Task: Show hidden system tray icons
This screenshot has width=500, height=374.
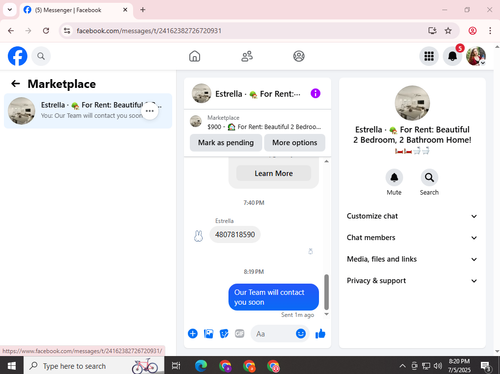Action: (402, 366)
